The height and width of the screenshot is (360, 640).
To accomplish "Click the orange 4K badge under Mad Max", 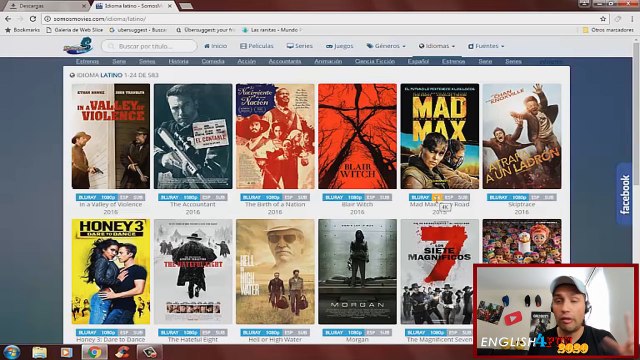I will pos(437,198).
